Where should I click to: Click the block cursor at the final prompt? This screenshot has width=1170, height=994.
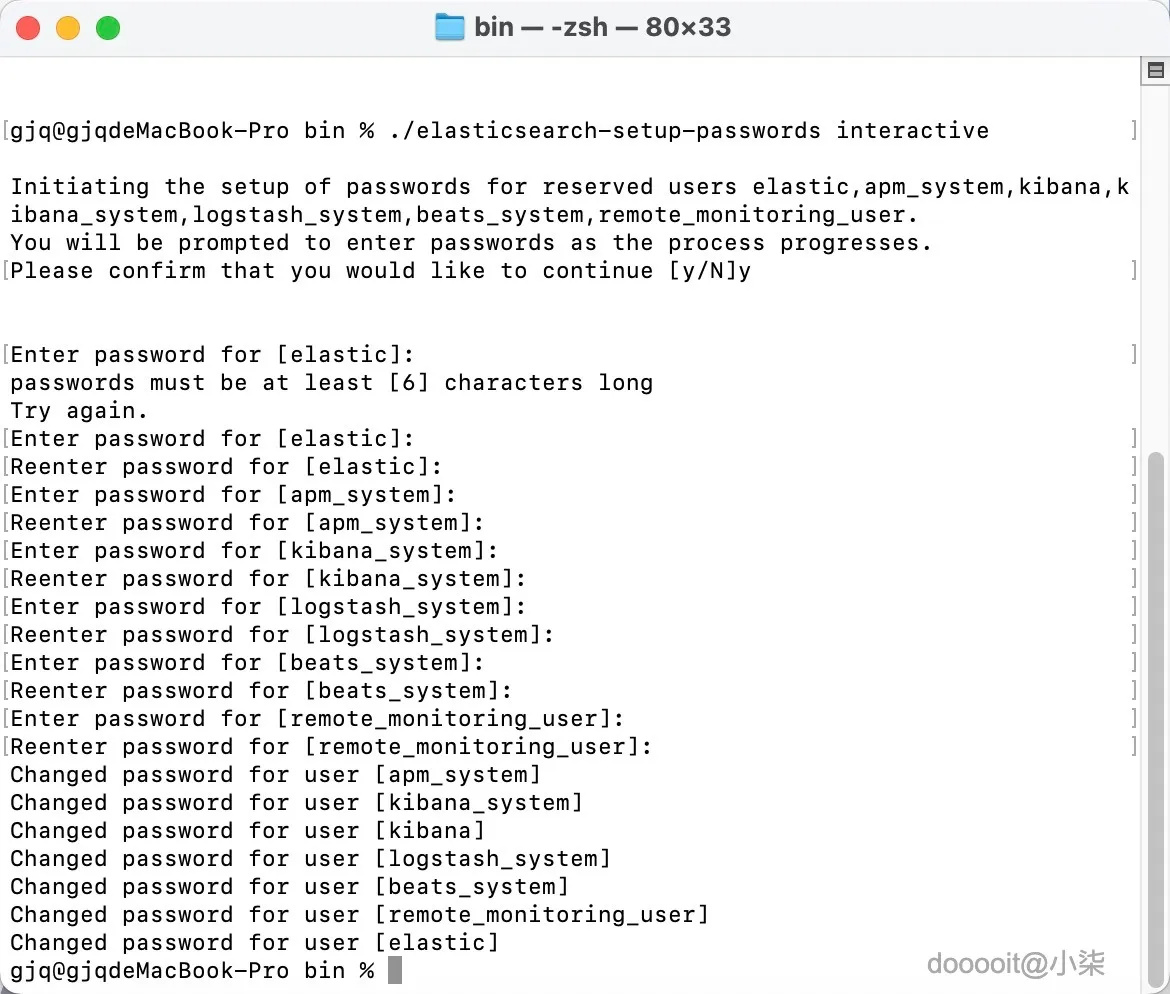point(394,970)
